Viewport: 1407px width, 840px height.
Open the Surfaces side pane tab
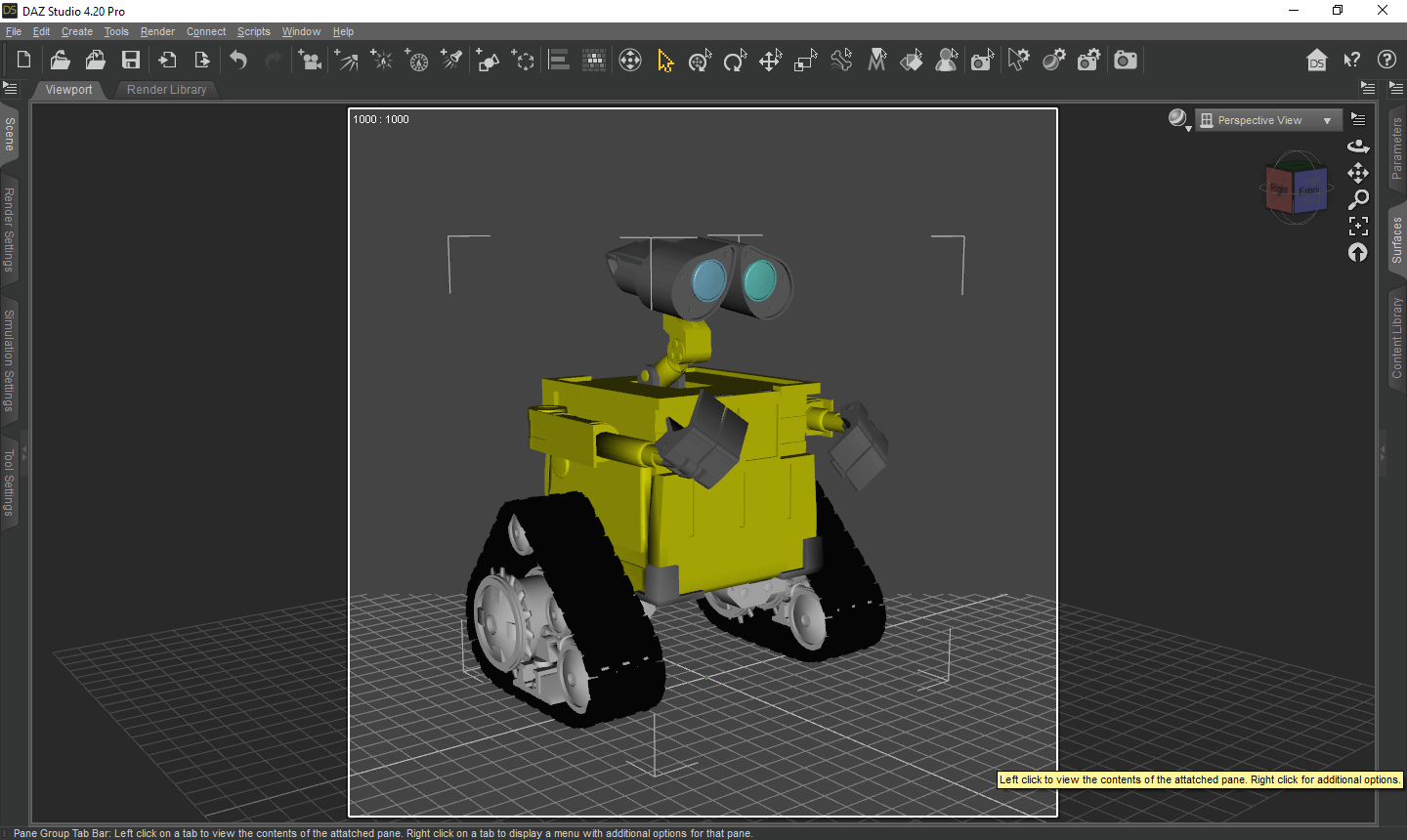pyautogui.click(x=1397, y=240)
